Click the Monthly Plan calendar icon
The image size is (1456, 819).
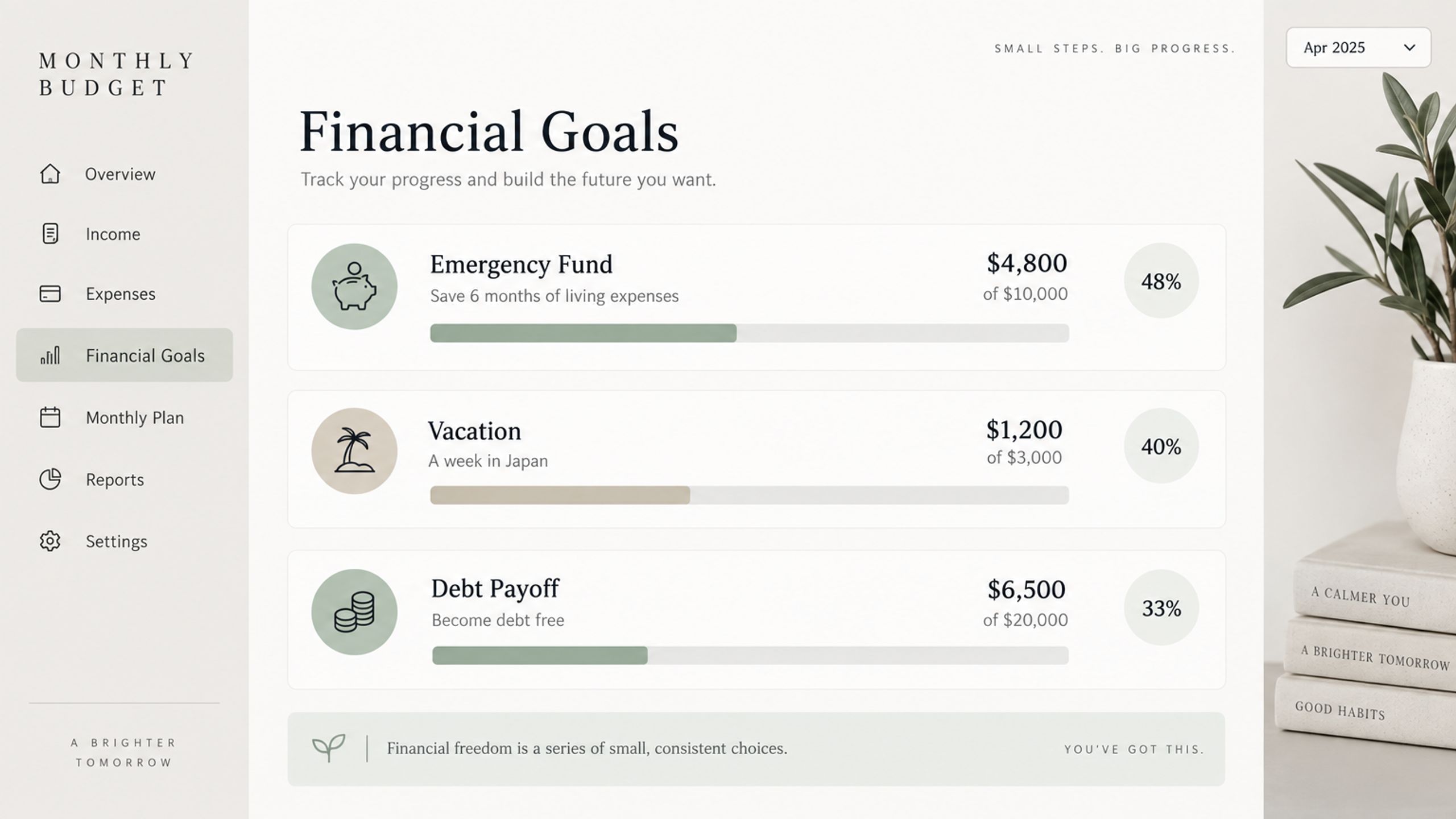pyautogui.click(x=50, y=417)
